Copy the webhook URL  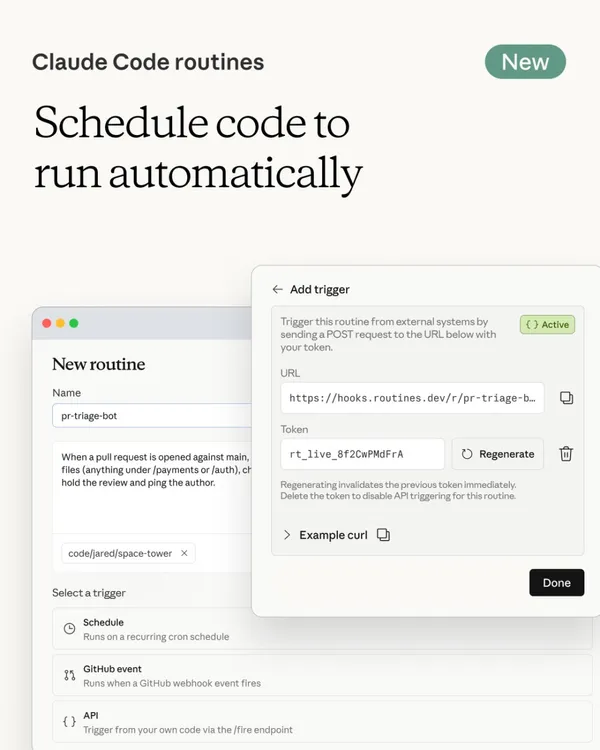click(x=567, y=398)
